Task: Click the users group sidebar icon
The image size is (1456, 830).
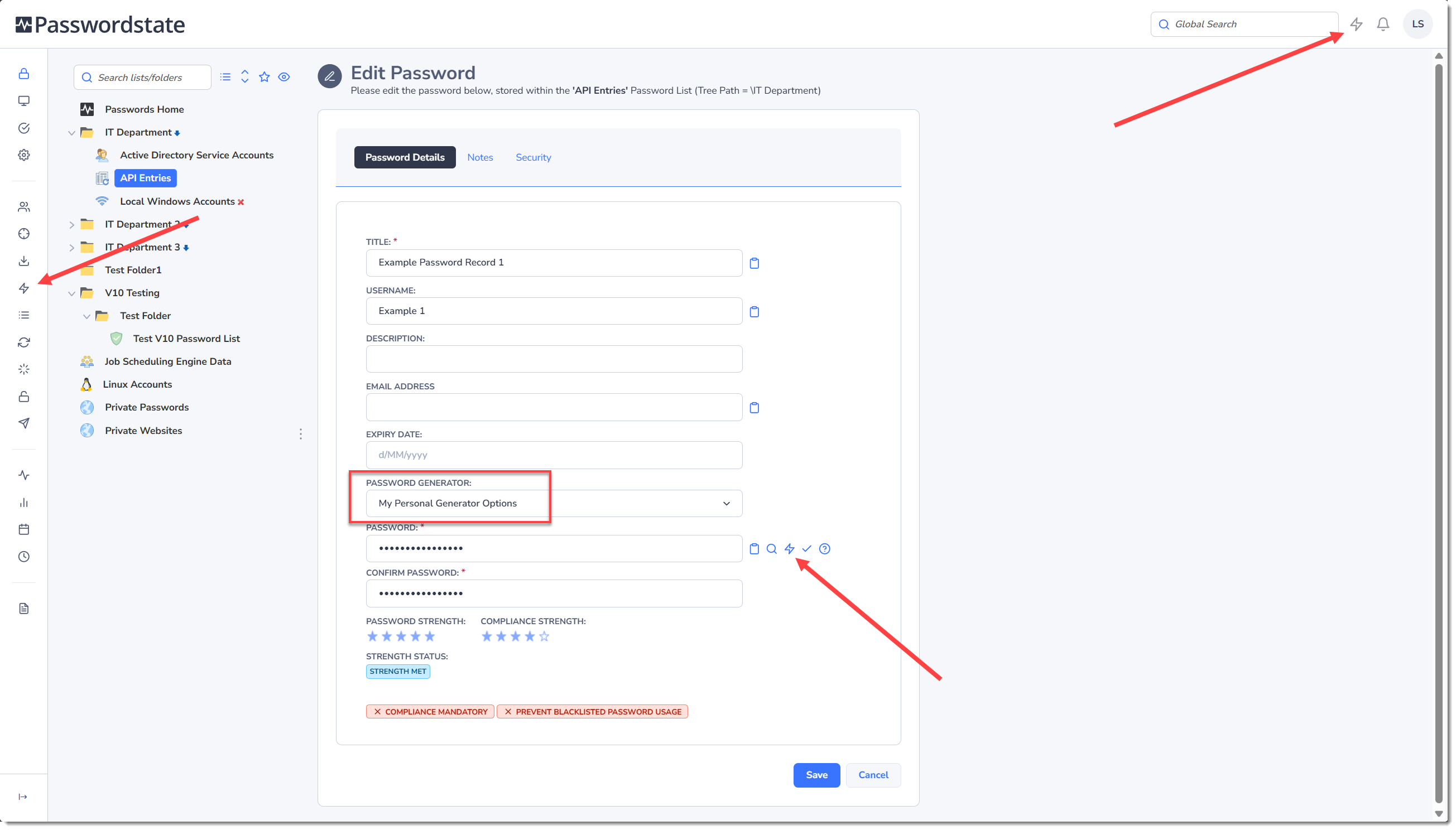Action: [x=24, y=207]
